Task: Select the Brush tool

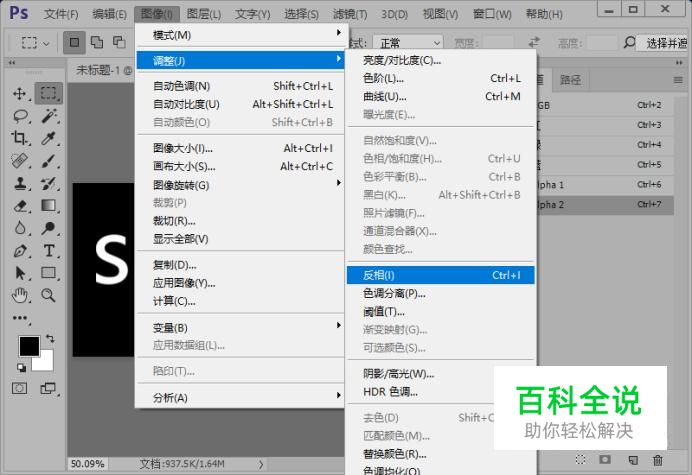Action: 49,161
